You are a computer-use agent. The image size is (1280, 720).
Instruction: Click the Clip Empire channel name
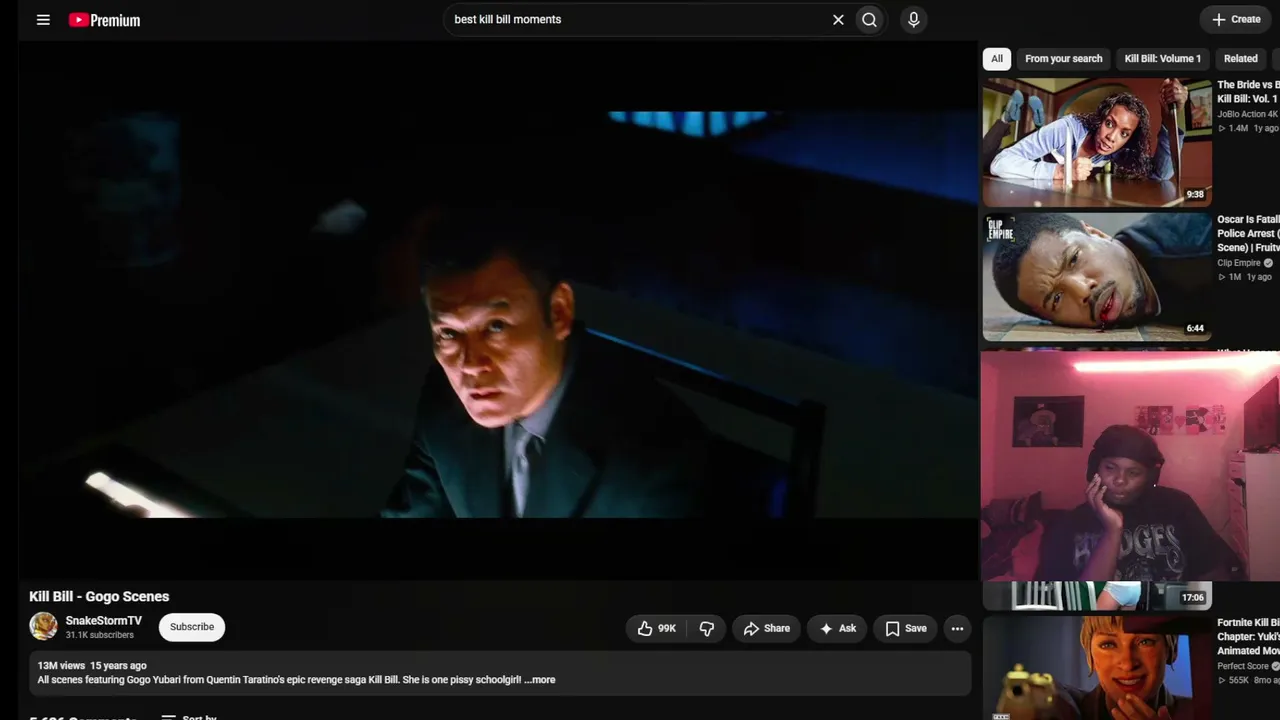[1239, 263]
